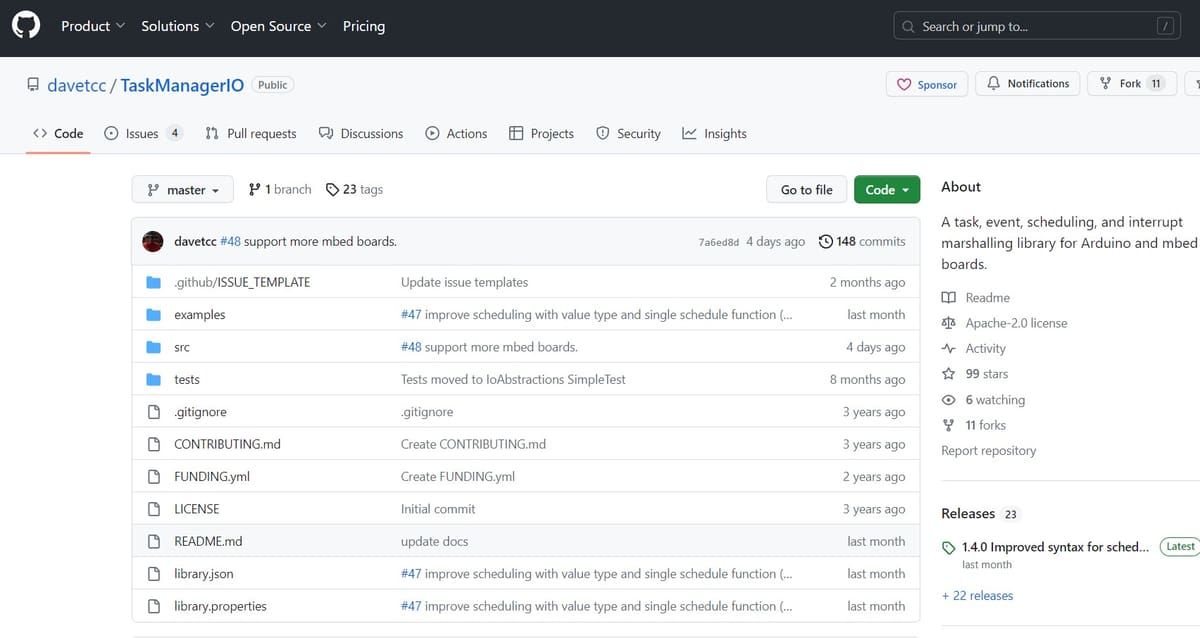Open the Apache-2.0 license link
This screenshot has height=638, width=1200.
(x=1016, y=323)
